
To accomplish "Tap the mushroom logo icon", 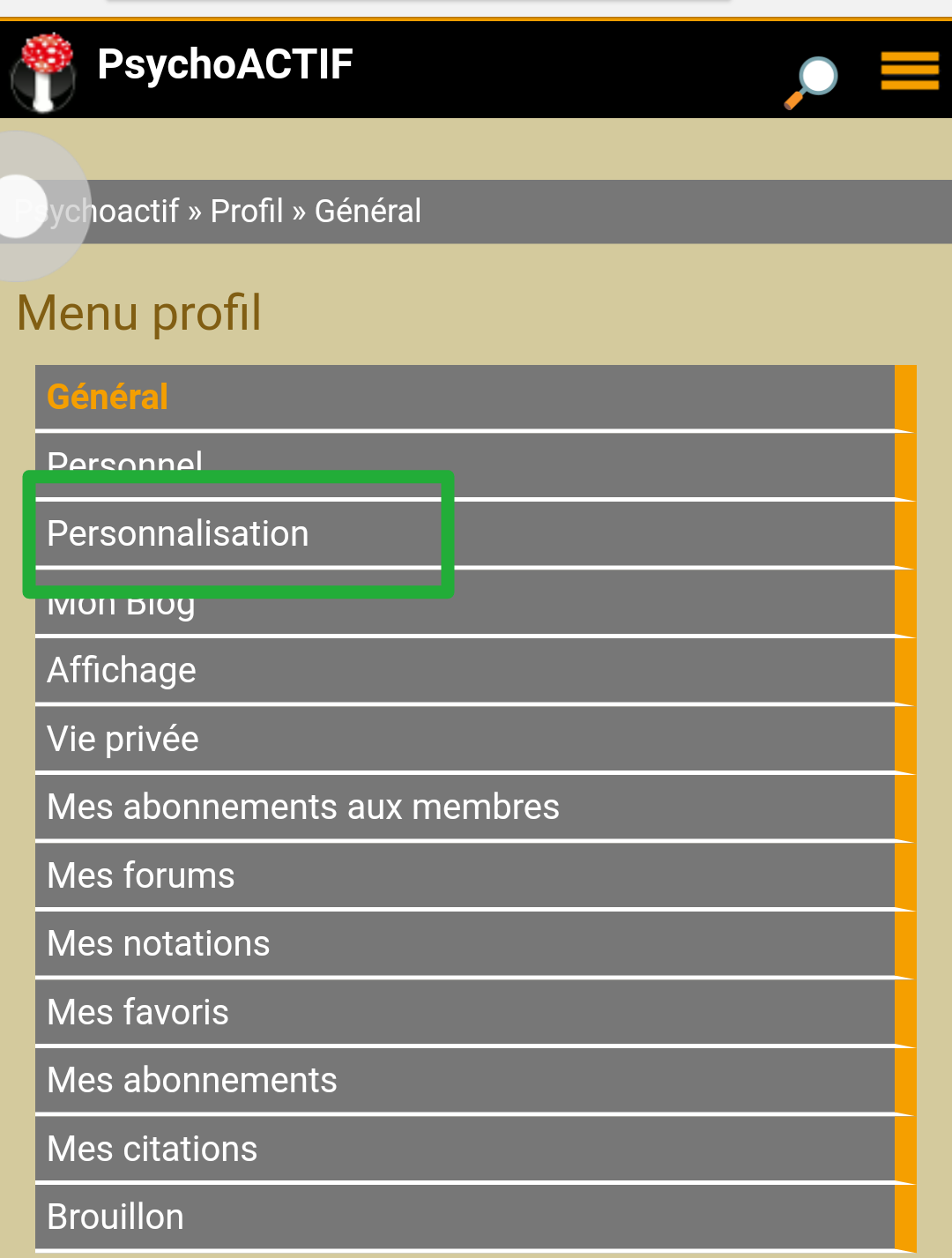I will click(42, 72).
